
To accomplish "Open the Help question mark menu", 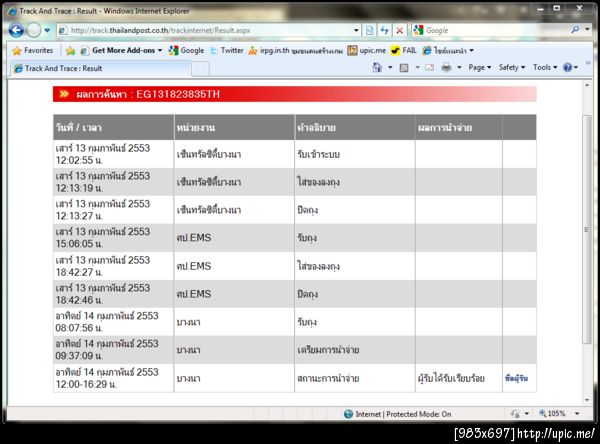I will (570, 68).
